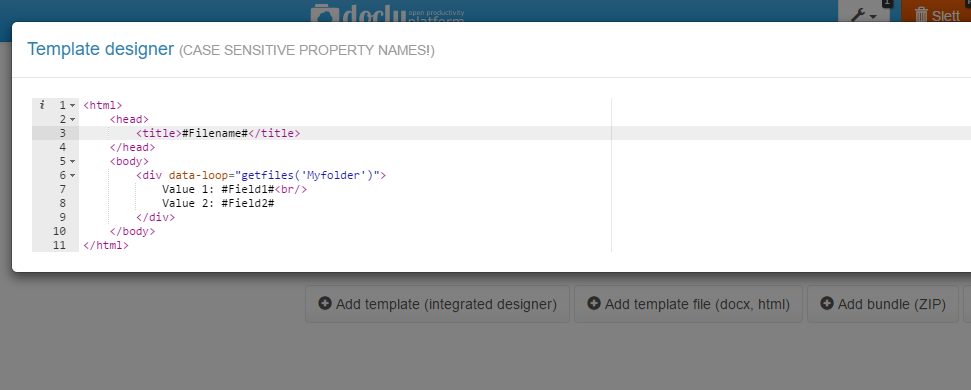Select line number 7 in the gutter
Screen dimensions: 971x390
pos(63,189)
